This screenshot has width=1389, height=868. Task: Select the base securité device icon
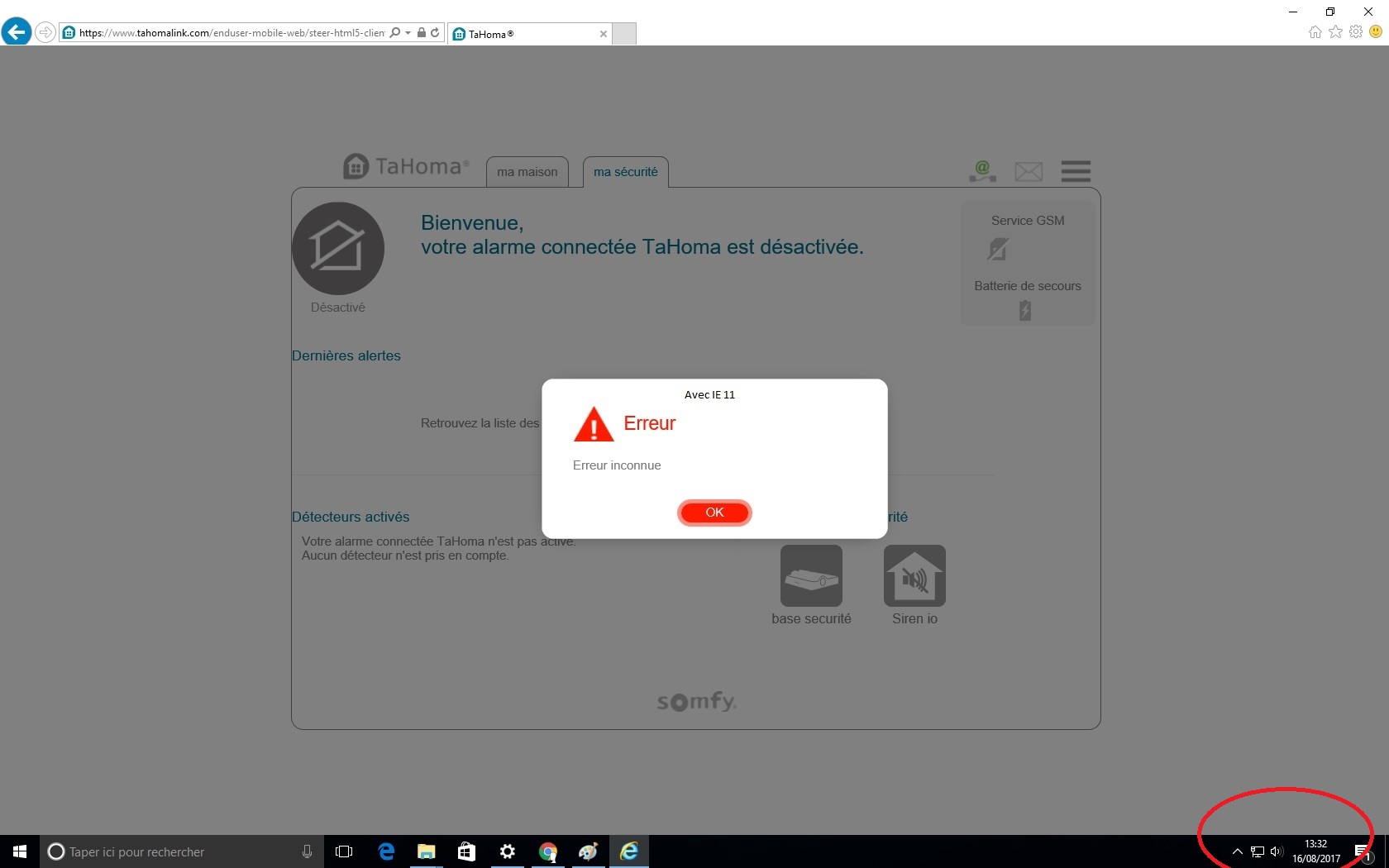[811, 575]
